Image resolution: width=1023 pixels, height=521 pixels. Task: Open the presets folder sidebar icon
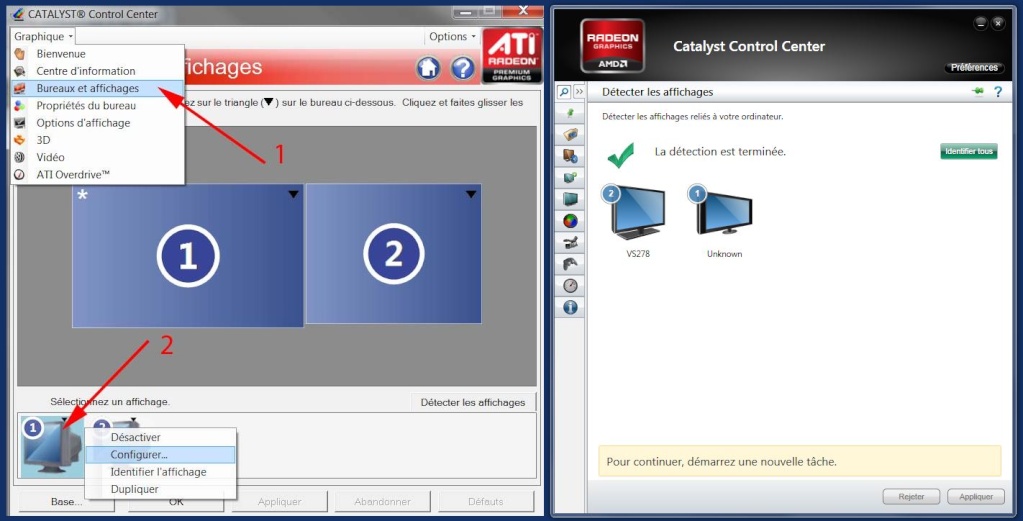click(570, 134)
